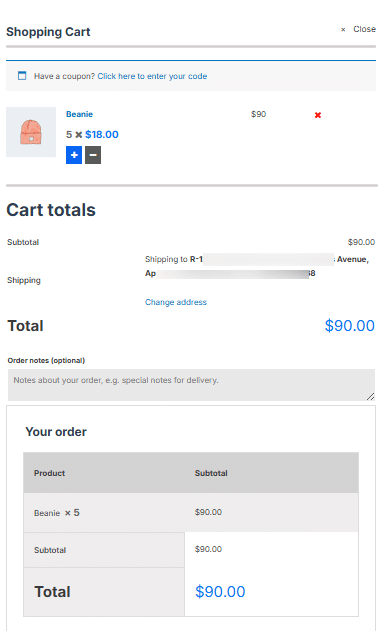The image size is (384, 631).
Task: Click the $90.00 Total in Your order table
Action: point(220,592)
